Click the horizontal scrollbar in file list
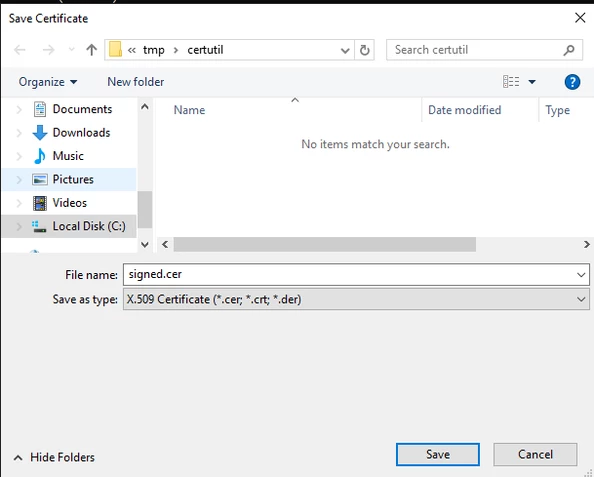594x477 pixels. (325, 244)
